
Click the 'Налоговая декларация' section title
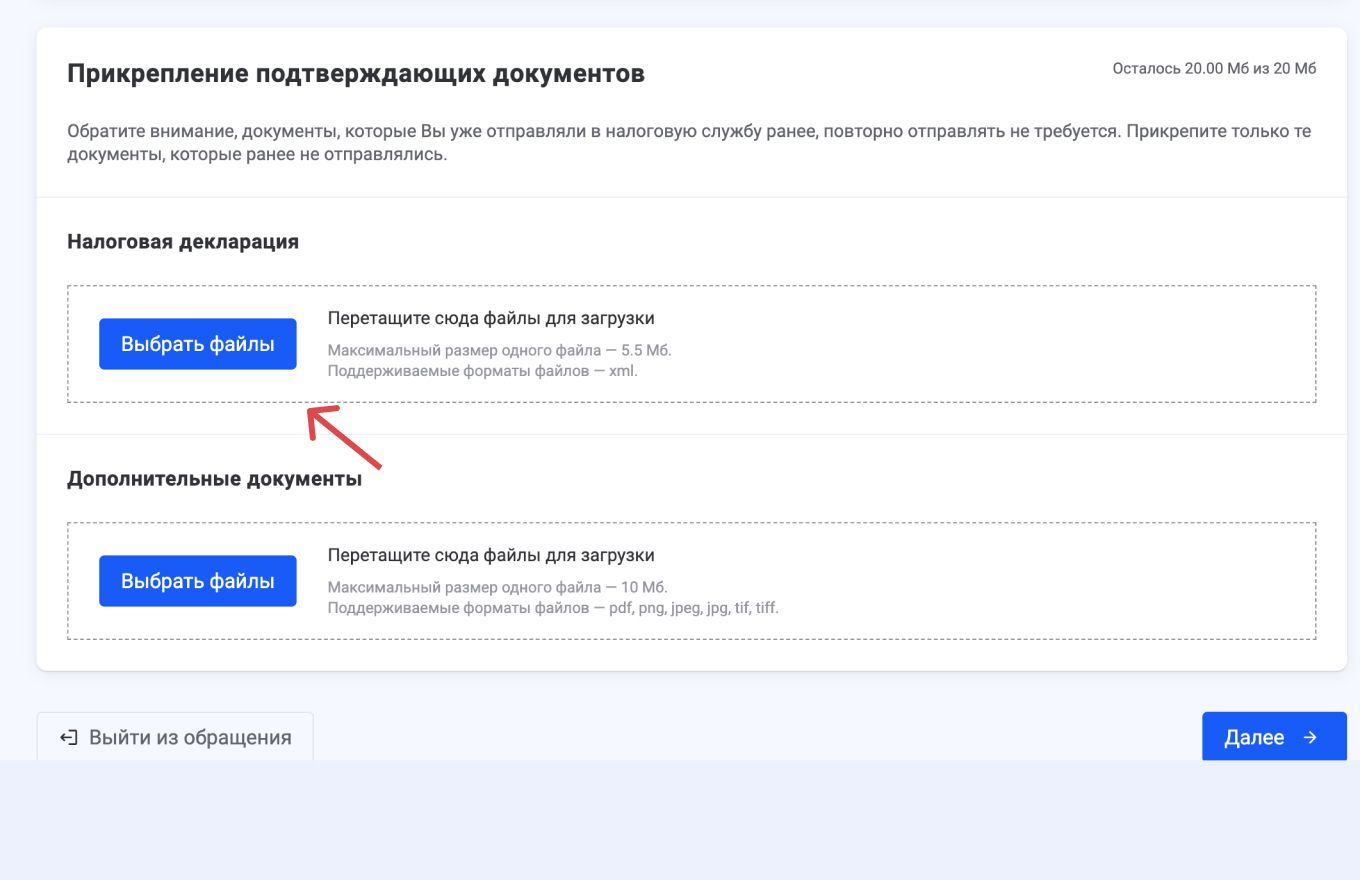[183, 242]
